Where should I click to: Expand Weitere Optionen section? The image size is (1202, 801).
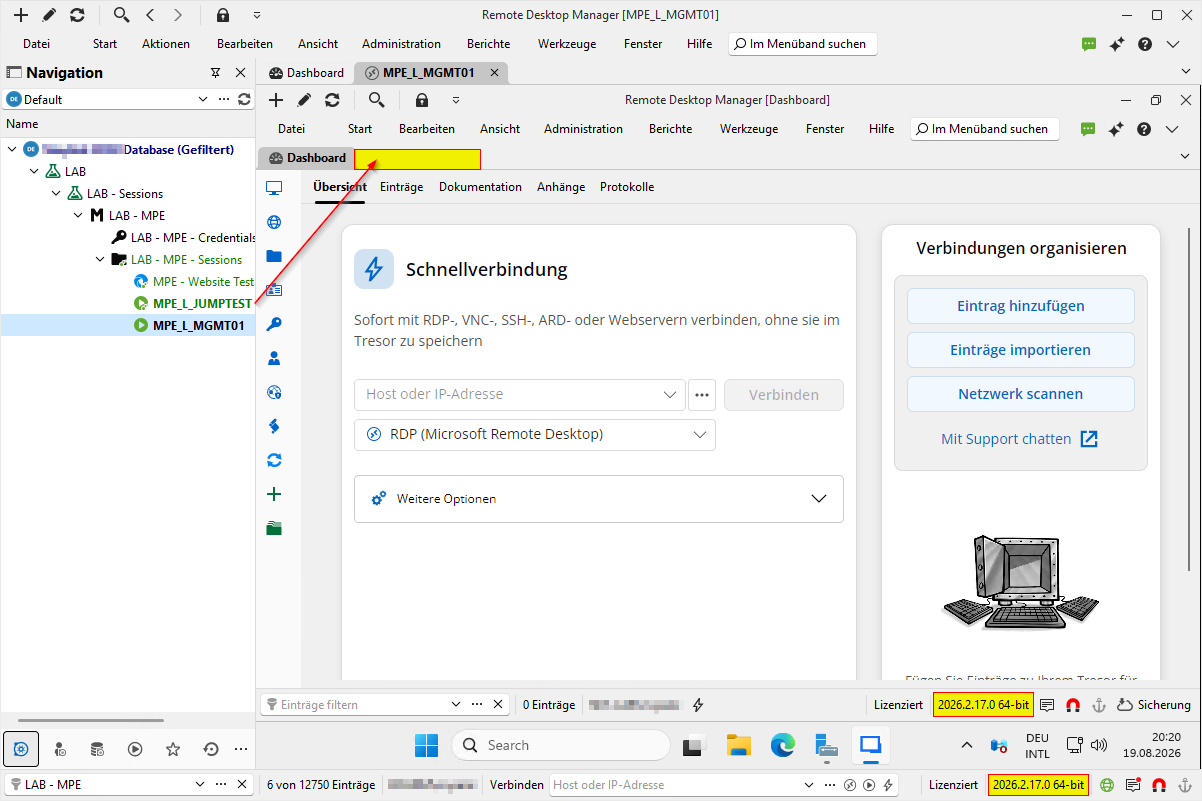599,498
